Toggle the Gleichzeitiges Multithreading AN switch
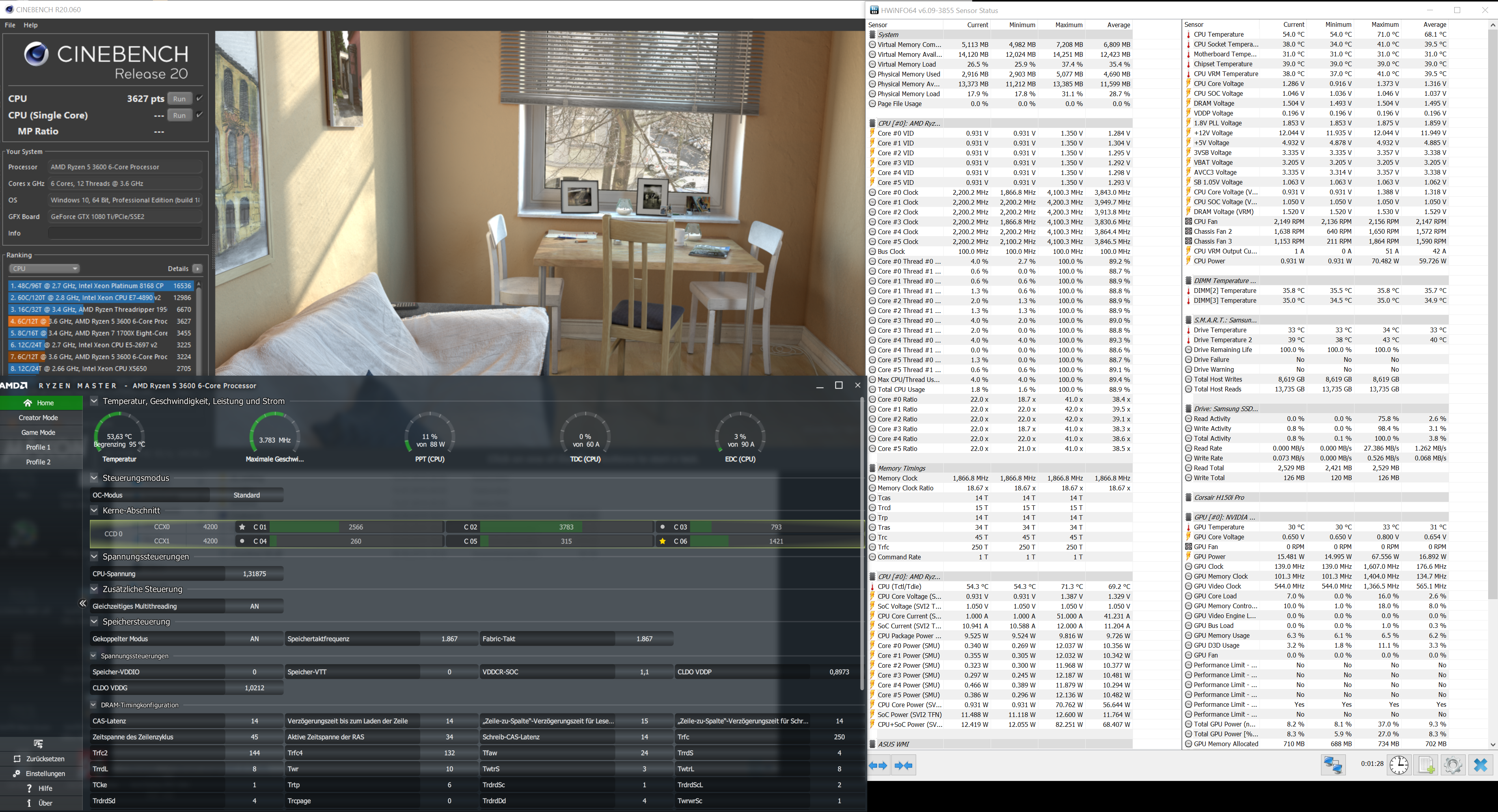 254,606
